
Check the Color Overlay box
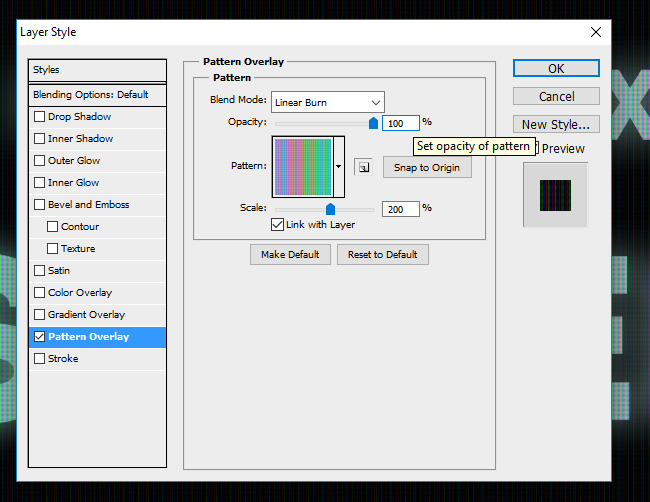(39, 292)
